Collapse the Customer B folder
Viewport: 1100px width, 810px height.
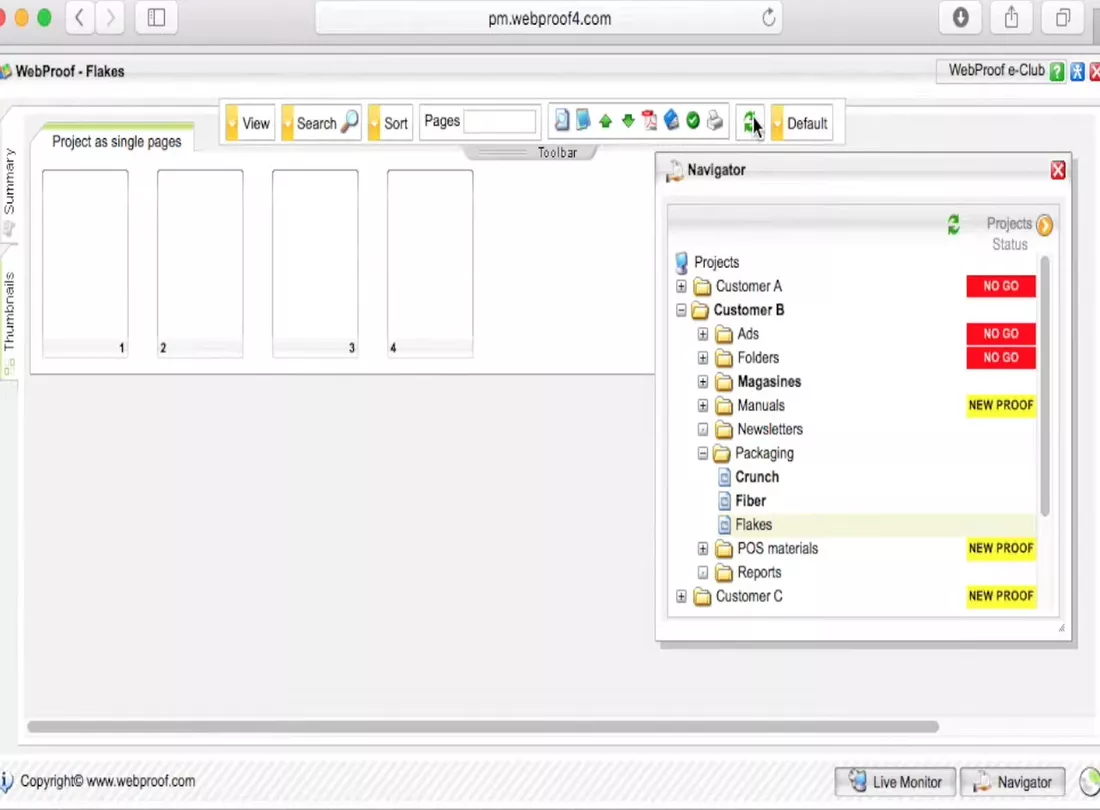(680, 310)
